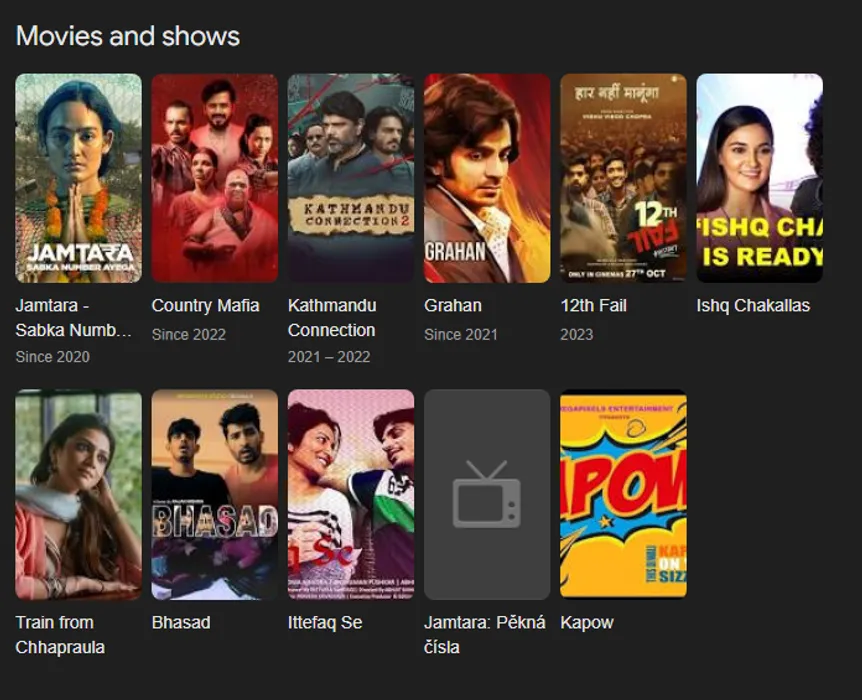Open the Grahan show poster

pyautogui.click(x=486, y=178)
